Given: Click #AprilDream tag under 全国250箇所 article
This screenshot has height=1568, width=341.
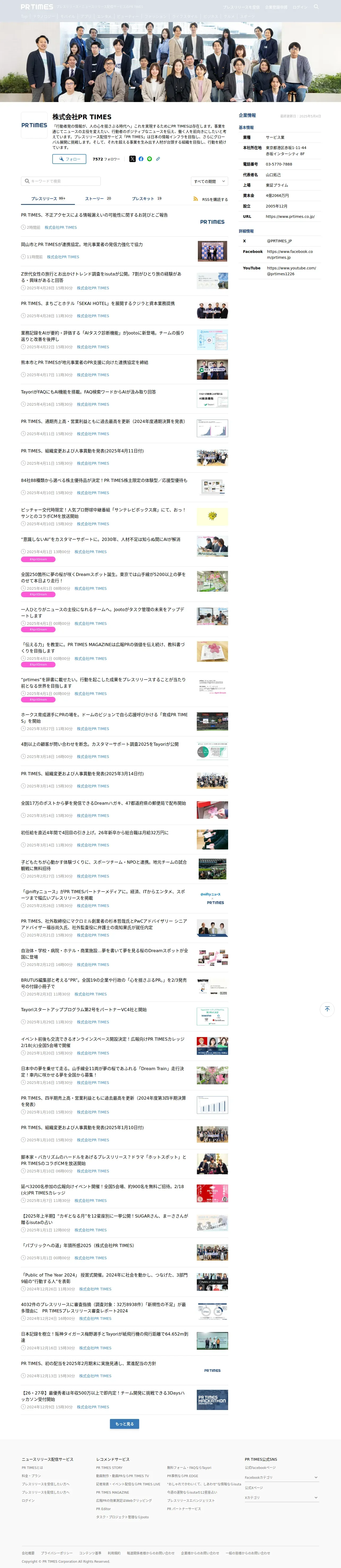Looking at the screenshot, I should 38,594.
